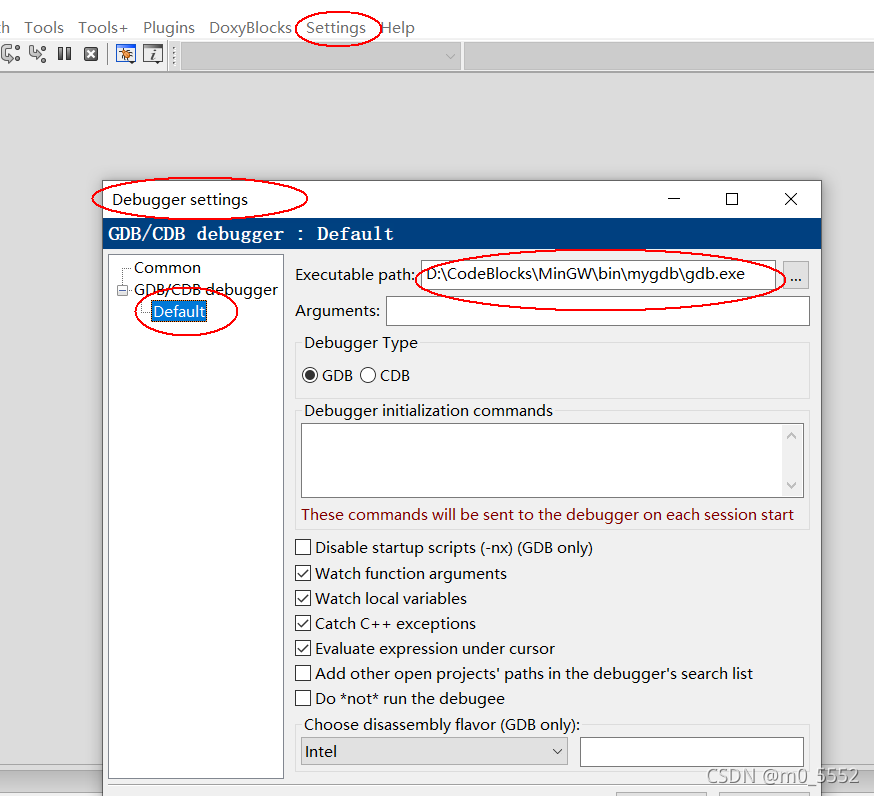This screenshot has width=874, height=796.
Task: Close the Debugger settings dialog
Action: [x=790, y=199]
